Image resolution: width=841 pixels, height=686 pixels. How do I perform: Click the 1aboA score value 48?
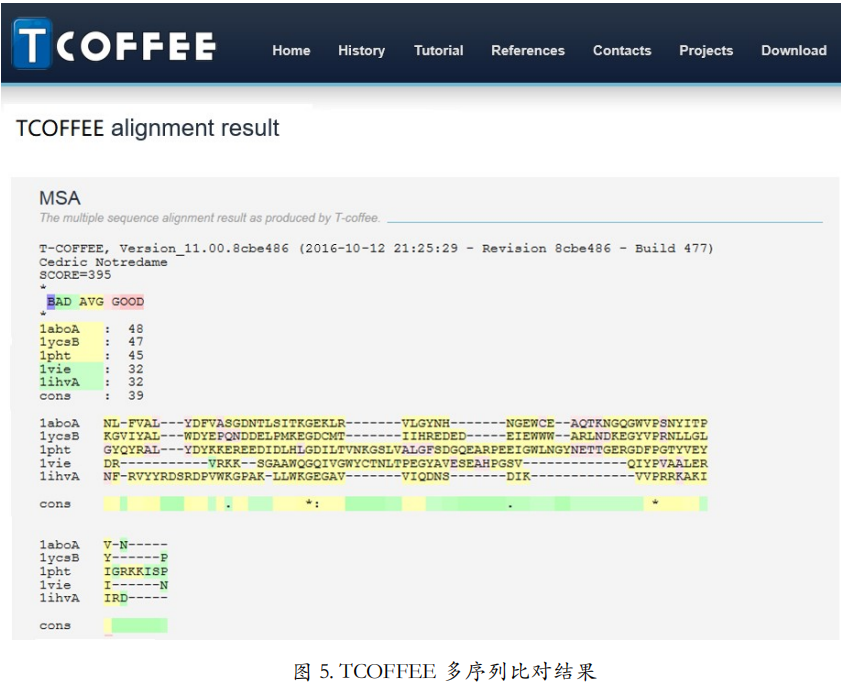[x=136, y=329]
